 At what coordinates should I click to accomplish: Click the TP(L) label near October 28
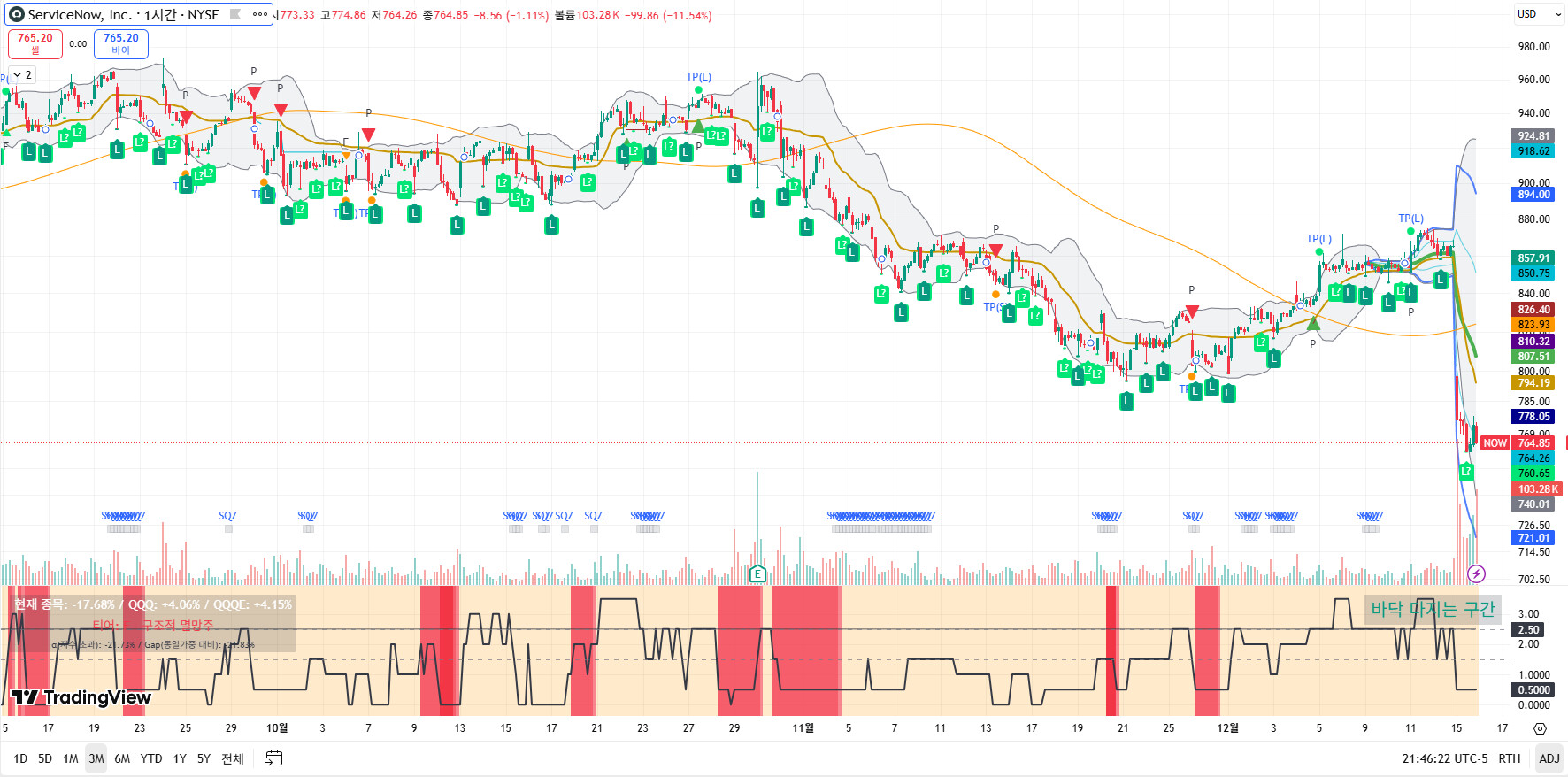click(699, 77)
